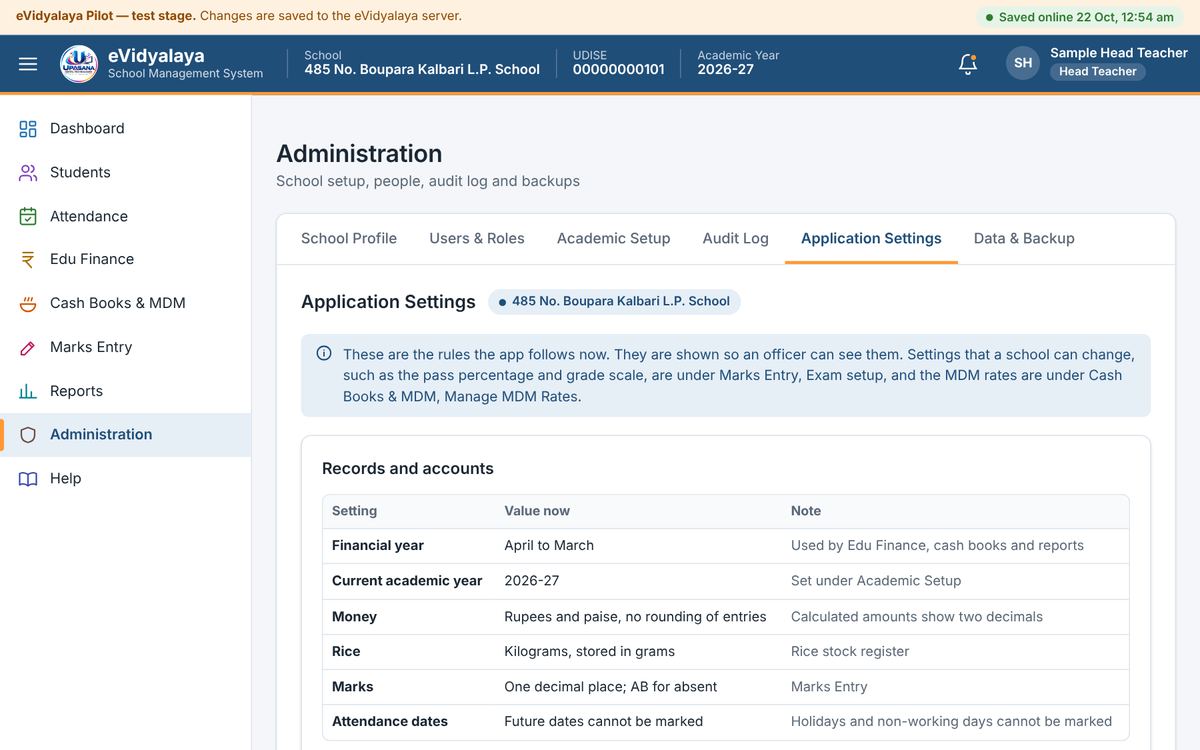This screenshot has height=750, width=1200.
Task: Click the Financial year row label
Action: (x=378, y=545)
